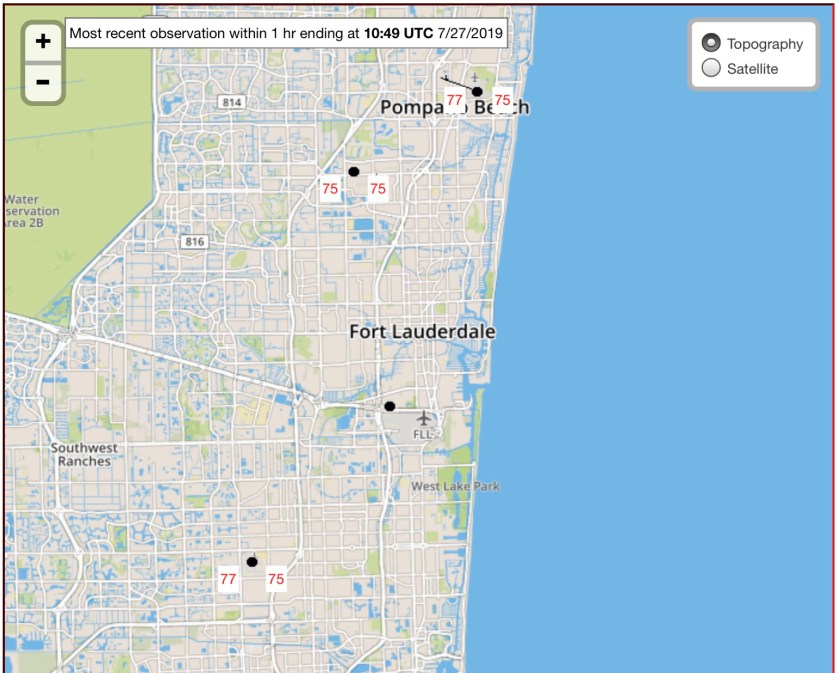Click the West Lake Park label
This screenshot has width=840, height=673.
tap(456, 486)
